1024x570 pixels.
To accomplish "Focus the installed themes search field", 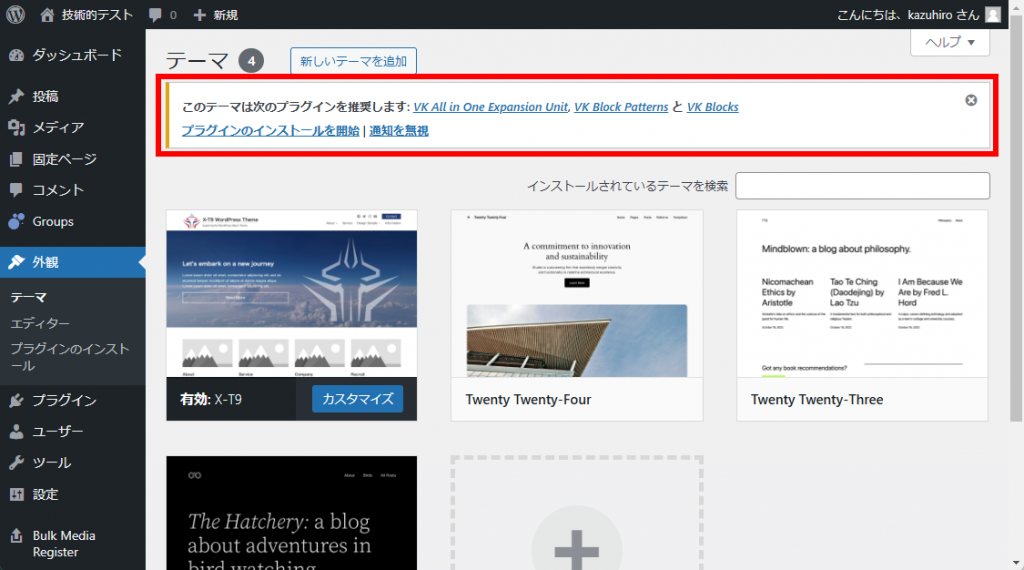I will 862,186.
